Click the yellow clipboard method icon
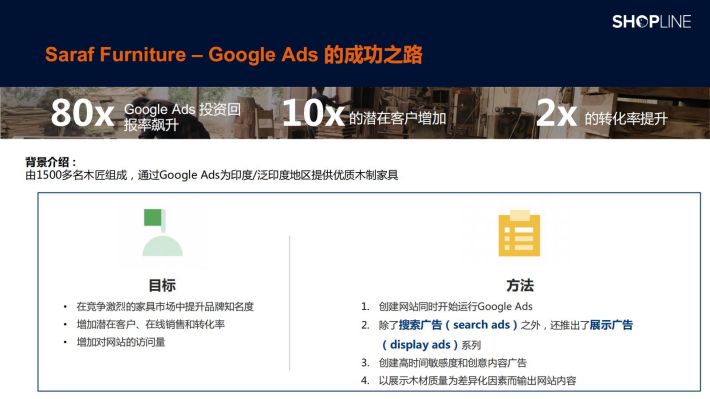The image size is (710, 399). (x=519, y=233)
